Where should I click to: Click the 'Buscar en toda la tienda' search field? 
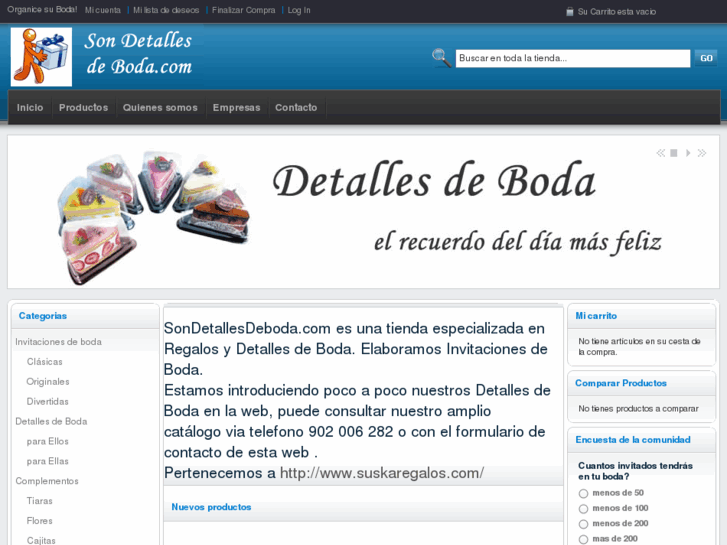573,58
